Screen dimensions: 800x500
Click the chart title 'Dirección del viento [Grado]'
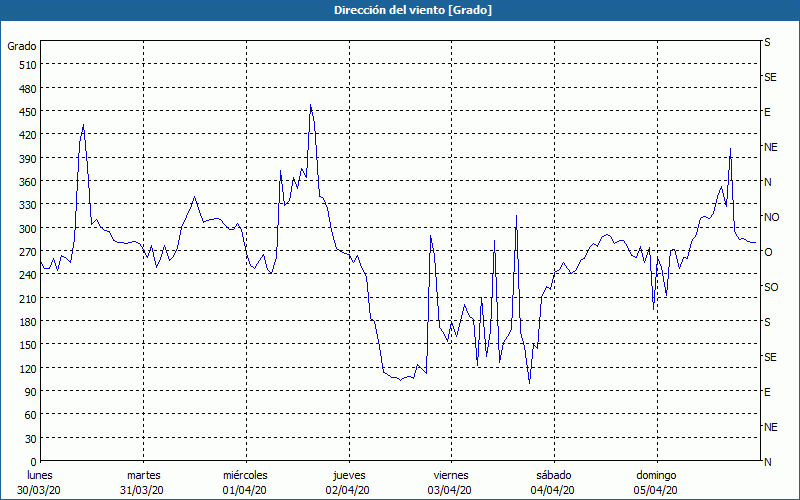pyautogui.click(x=413, y=10)
